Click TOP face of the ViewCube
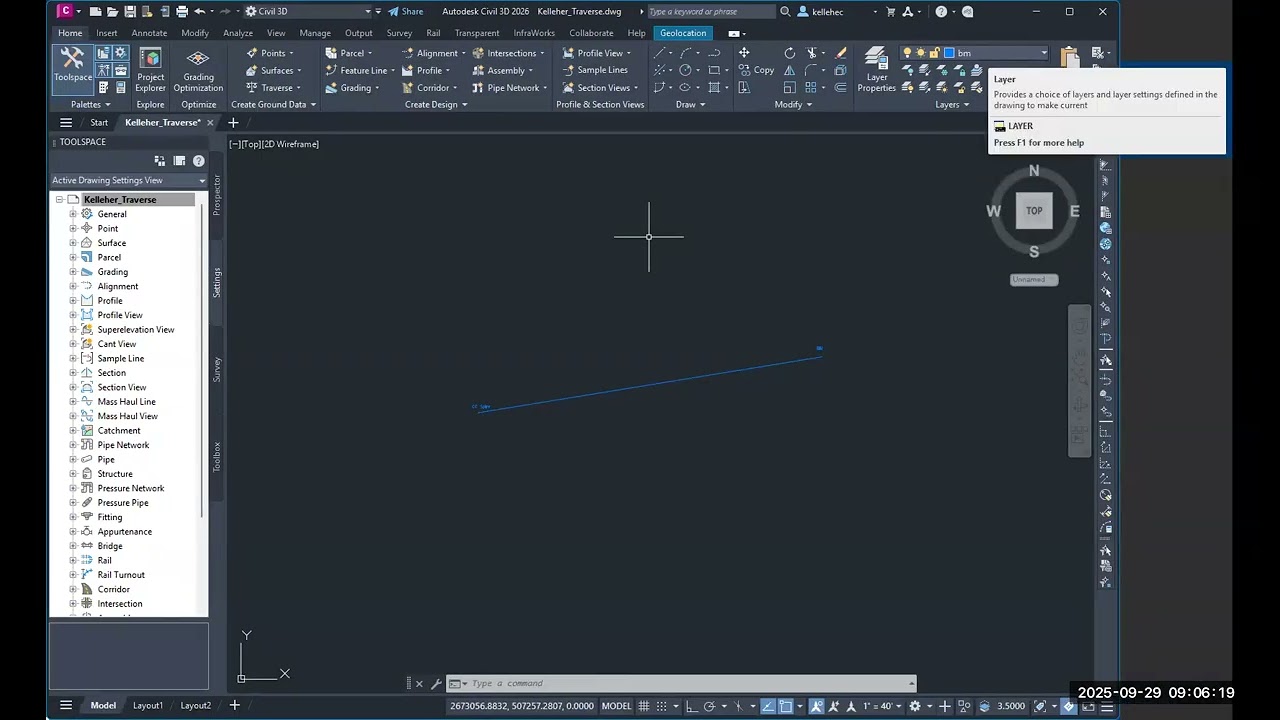 click(x=1034, y=211)
